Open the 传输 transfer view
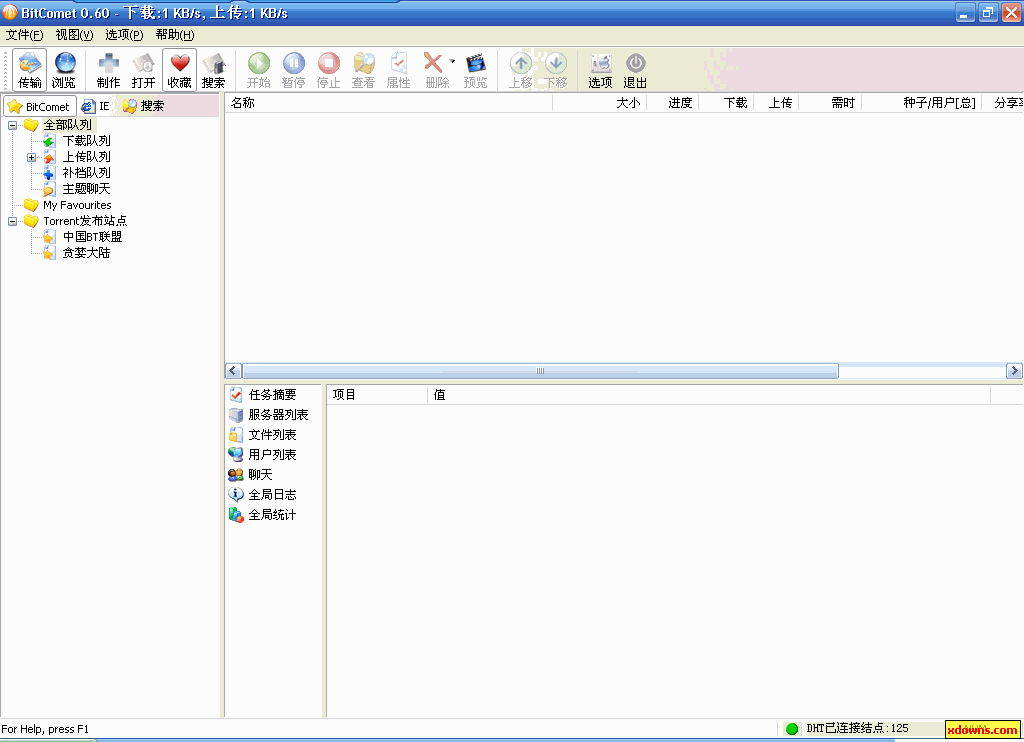This screenshot has width=1024, height=742. 29,70
